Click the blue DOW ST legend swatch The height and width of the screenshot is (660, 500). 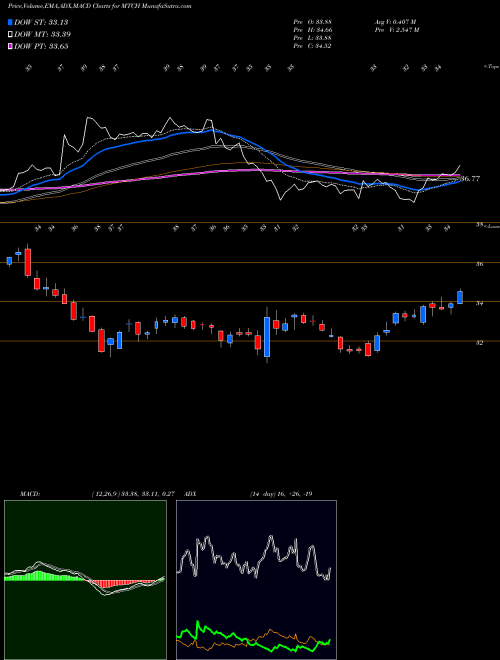click(10, 22)
